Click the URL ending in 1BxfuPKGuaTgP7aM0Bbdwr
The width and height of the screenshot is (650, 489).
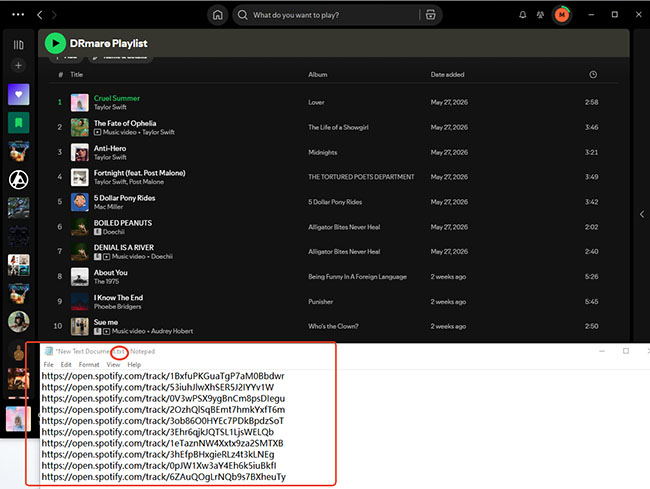(163, 376)
